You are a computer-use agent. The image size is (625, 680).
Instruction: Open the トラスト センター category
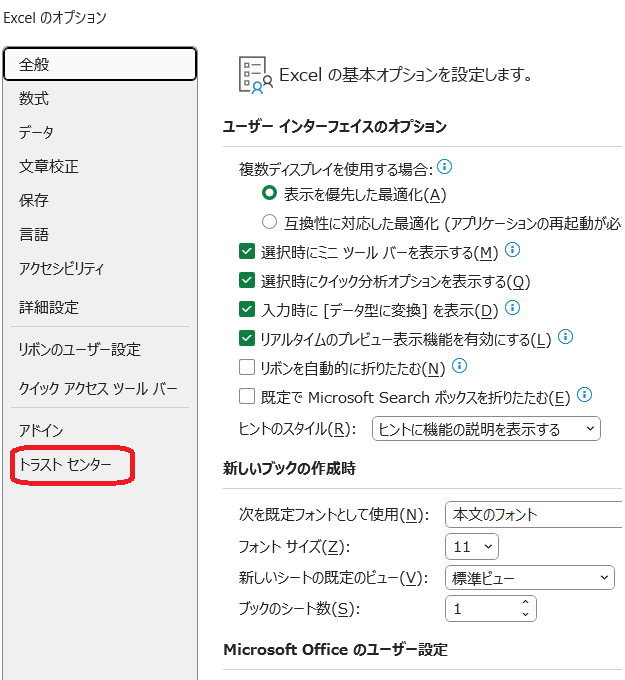click(65, 465)
